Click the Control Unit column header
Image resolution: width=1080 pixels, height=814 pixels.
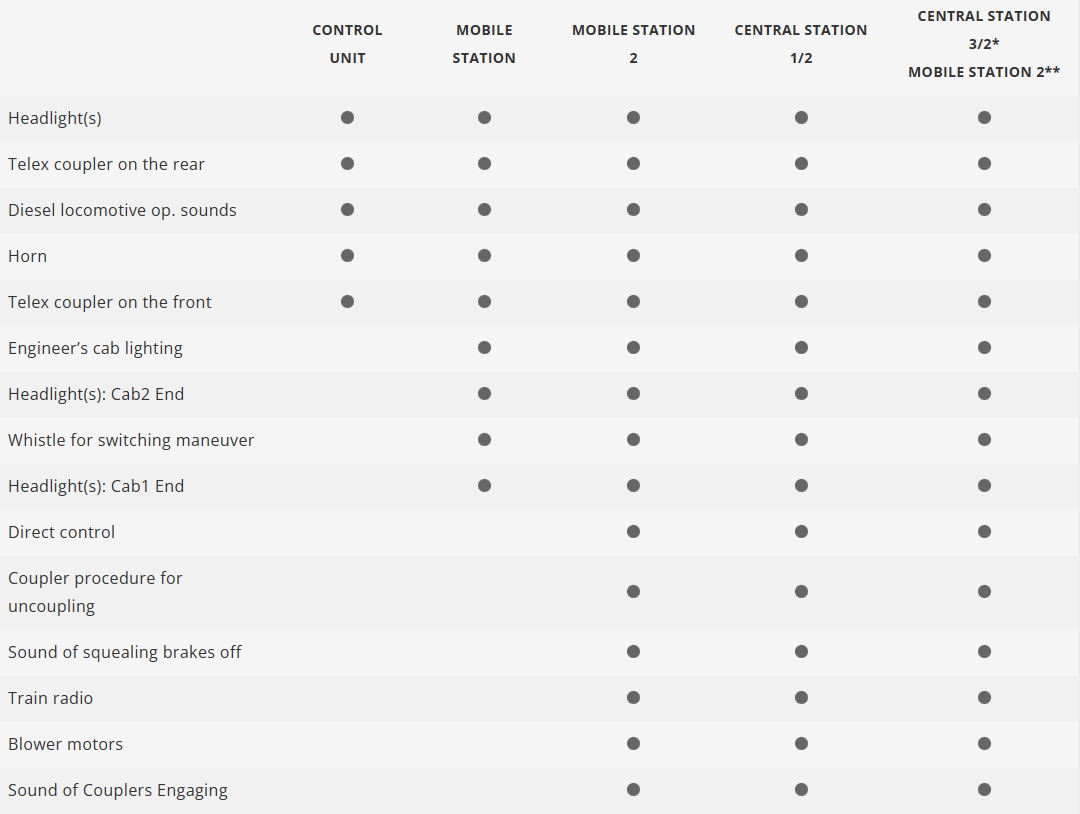347,44
